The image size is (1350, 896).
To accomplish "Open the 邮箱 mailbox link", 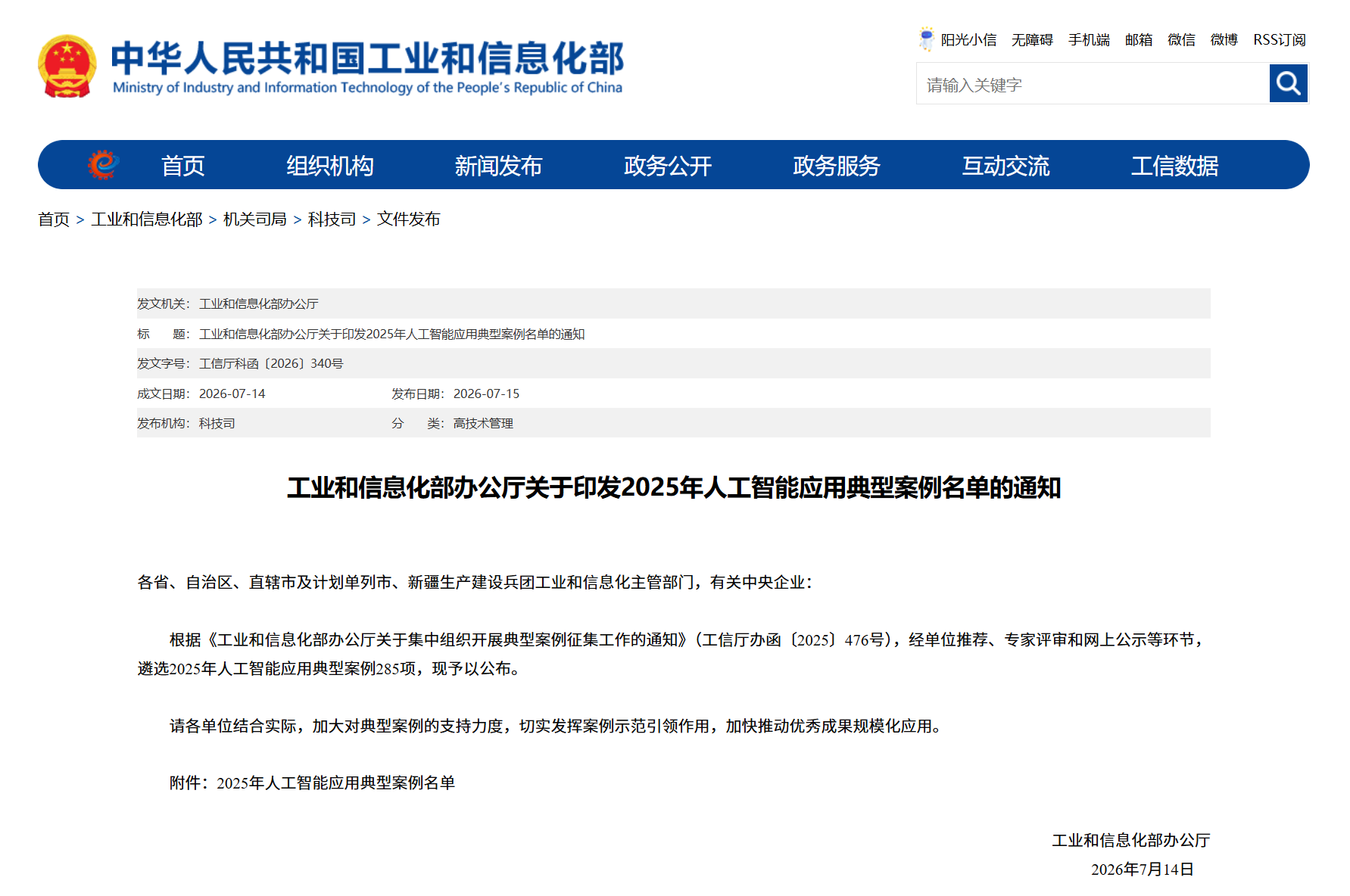I will point(1139,39).
